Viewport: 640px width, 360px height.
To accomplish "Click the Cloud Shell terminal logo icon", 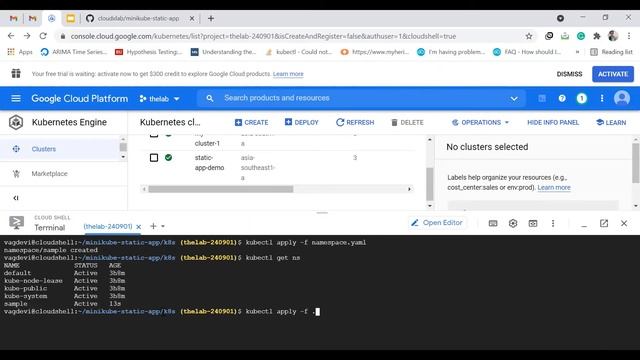I will click(x=16, y=222).
